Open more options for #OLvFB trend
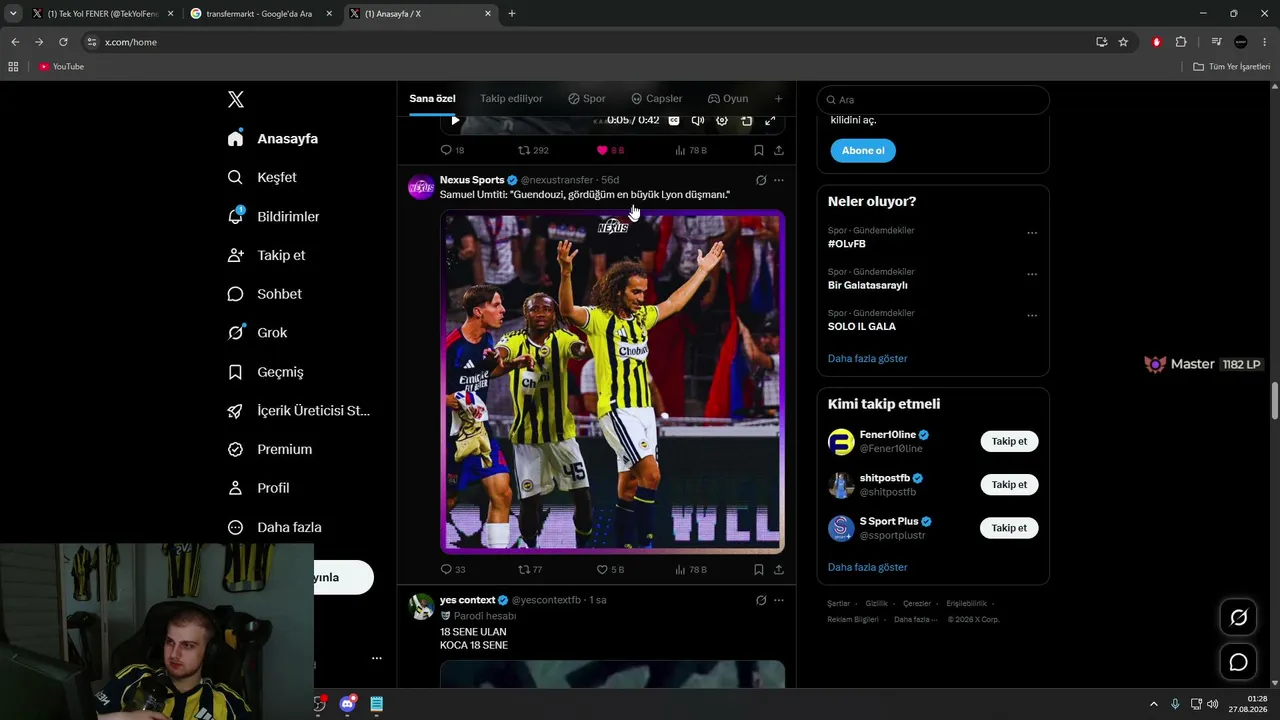 click(1032, 233)
